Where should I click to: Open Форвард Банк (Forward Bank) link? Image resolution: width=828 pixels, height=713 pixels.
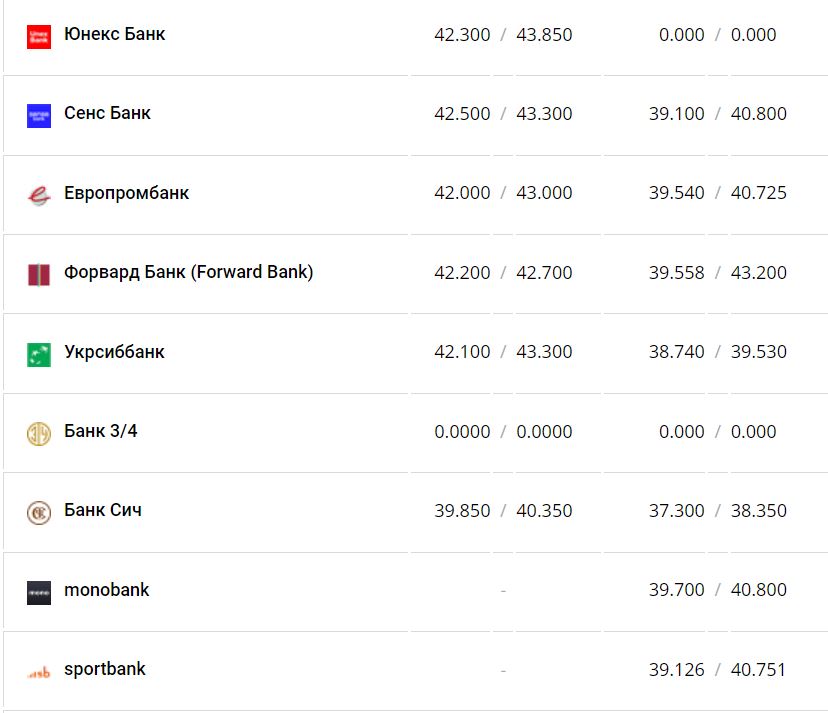[x=188, y=272]
